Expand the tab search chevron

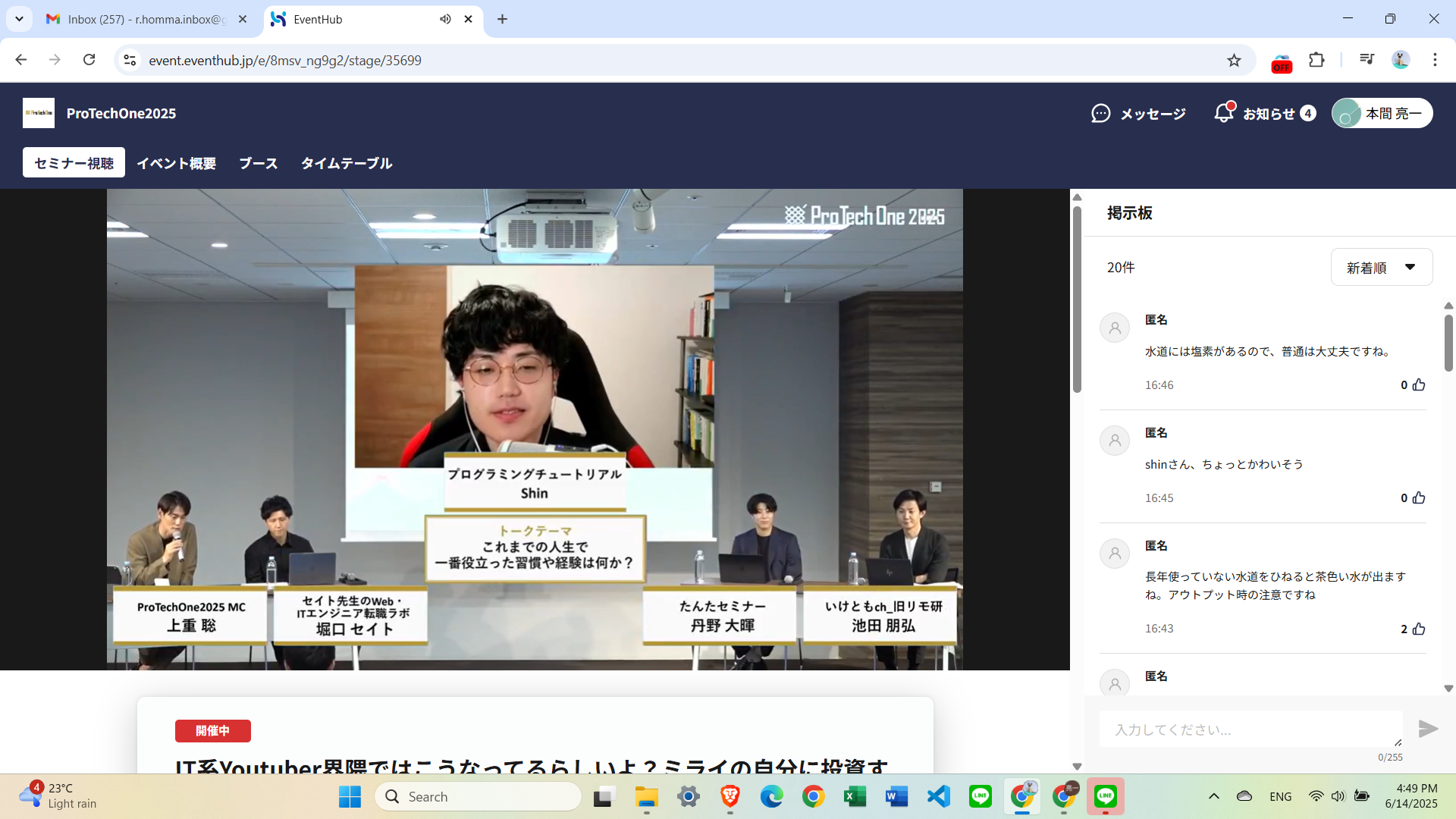19,19
